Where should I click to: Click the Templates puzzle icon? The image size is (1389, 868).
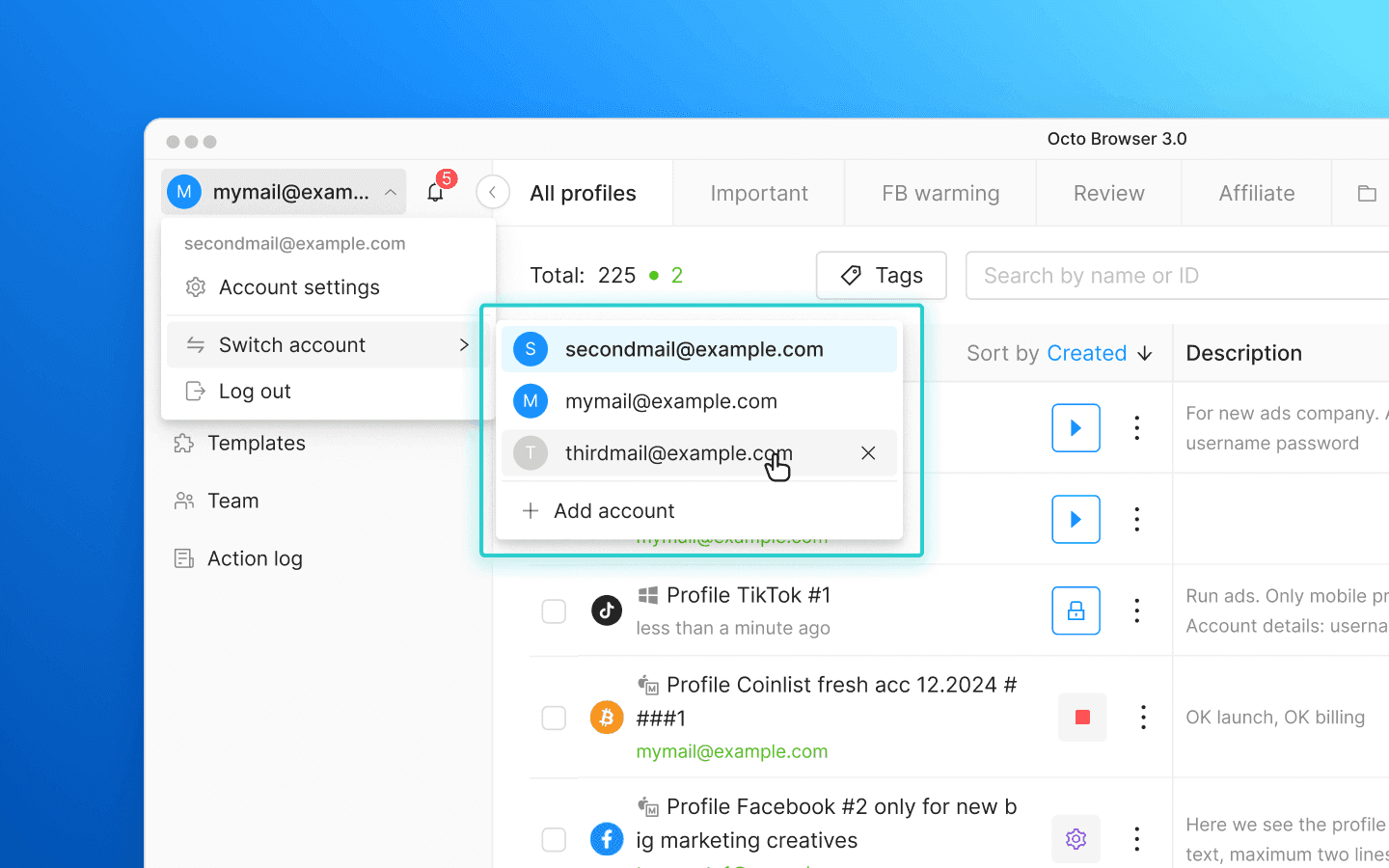click(x=183, y=443)
